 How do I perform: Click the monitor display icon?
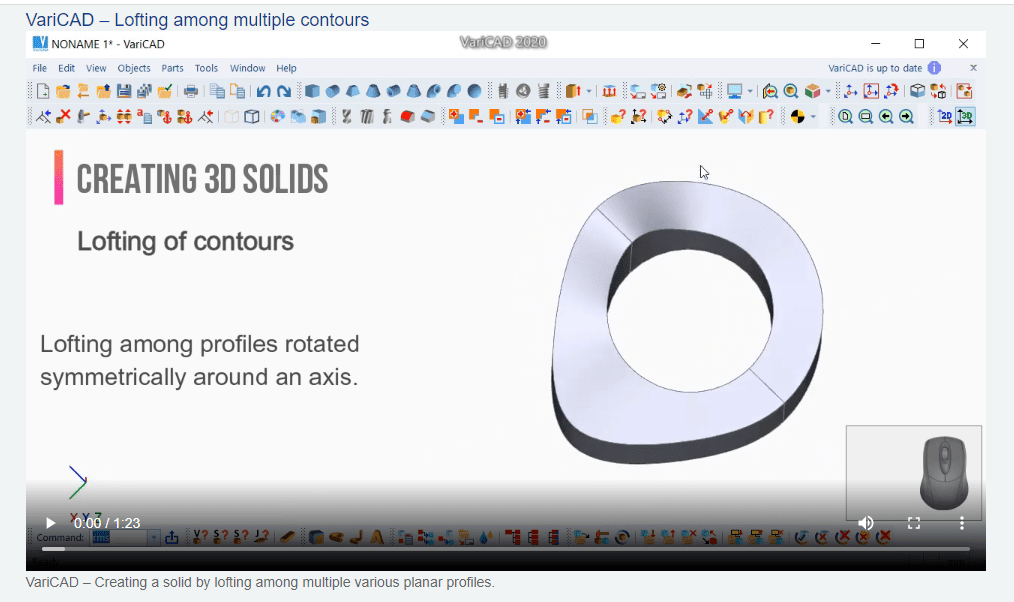coord(735,91)
